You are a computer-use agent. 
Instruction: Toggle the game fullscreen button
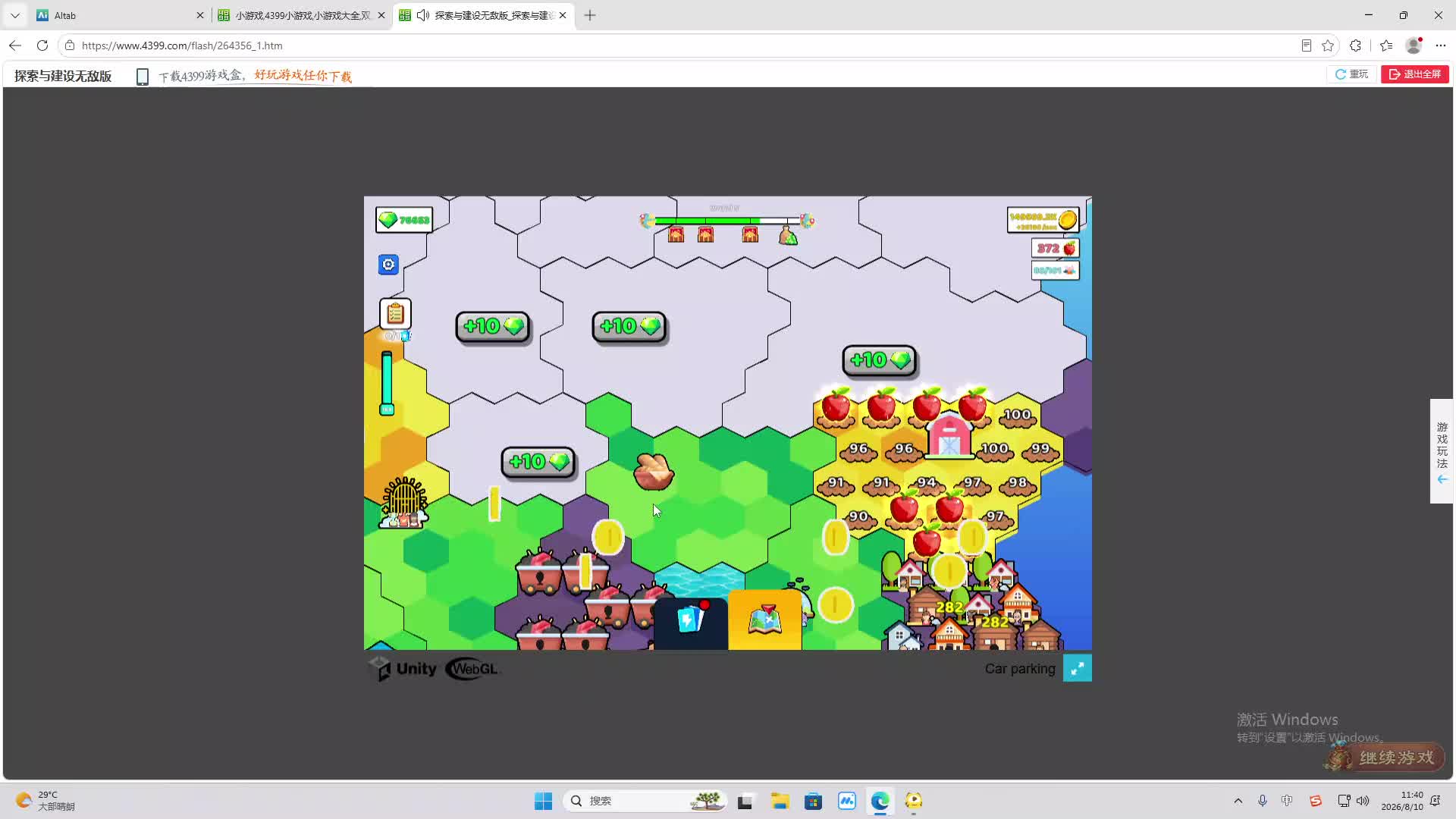click(x=1077, y=668)
